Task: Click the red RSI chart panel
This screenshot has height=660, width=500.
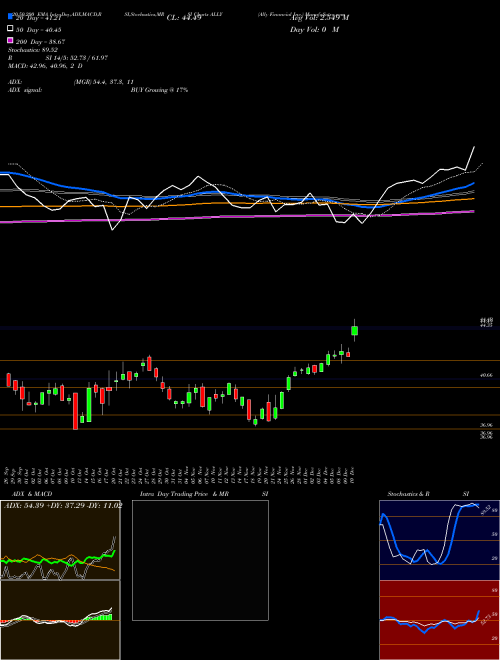Action: [439, 620]
